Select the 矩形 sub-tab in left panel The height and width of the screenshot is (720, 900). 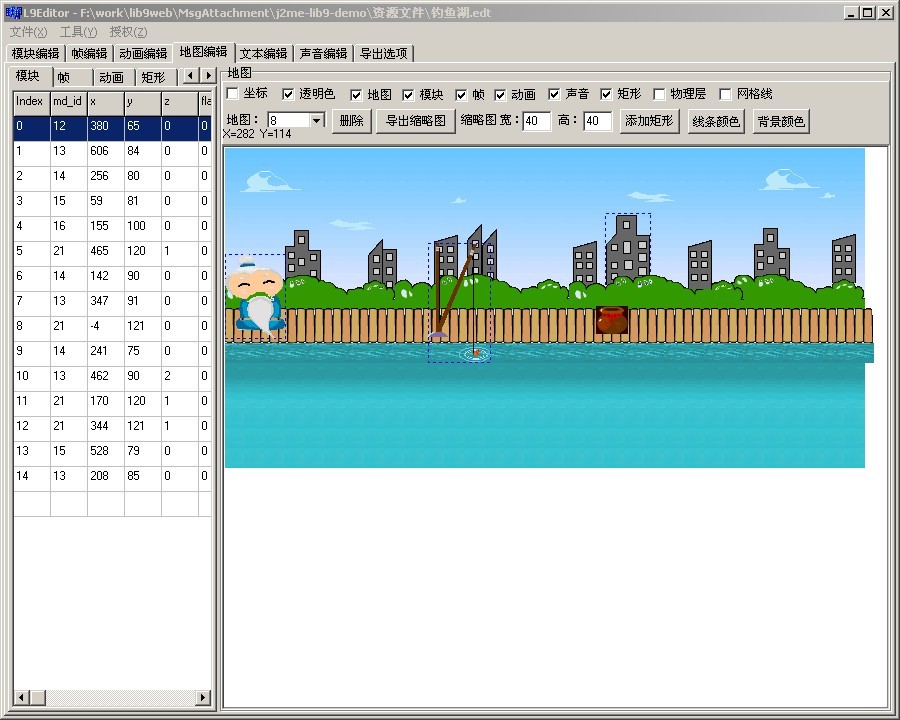point(154,78)
